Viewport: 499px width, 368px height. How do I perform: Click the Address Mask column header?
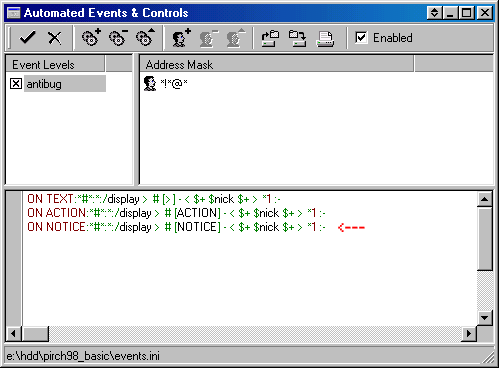pos(276,64)
